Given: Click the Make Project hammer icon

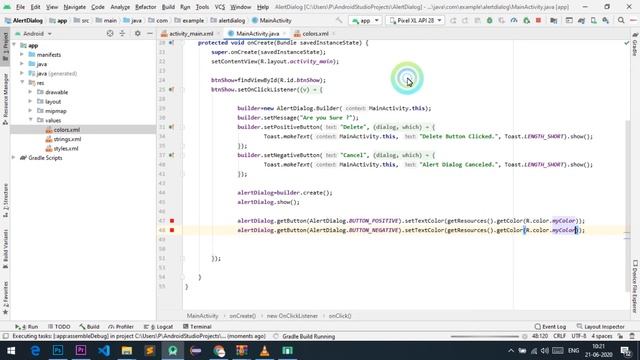Looking at the screenshot, I should click(339, 20).
